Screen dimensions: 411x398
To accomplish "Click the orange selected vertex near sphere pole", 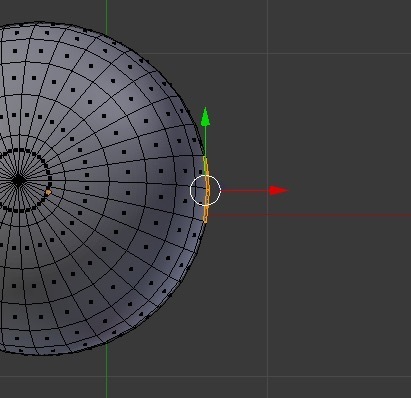I will (x=48, y=192).
